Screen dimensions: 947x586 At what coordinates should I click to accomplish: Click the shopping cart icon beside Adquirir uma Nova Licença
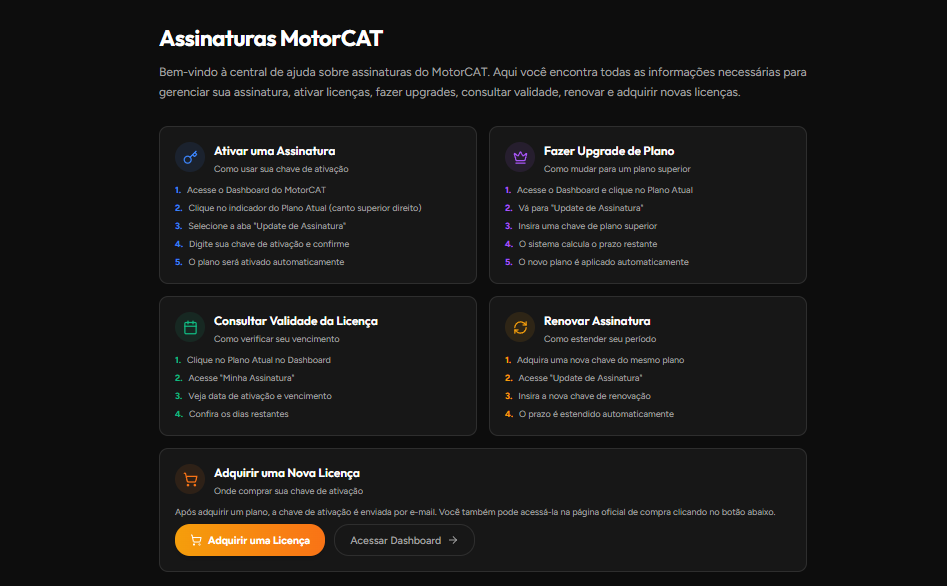click(190, 480)
